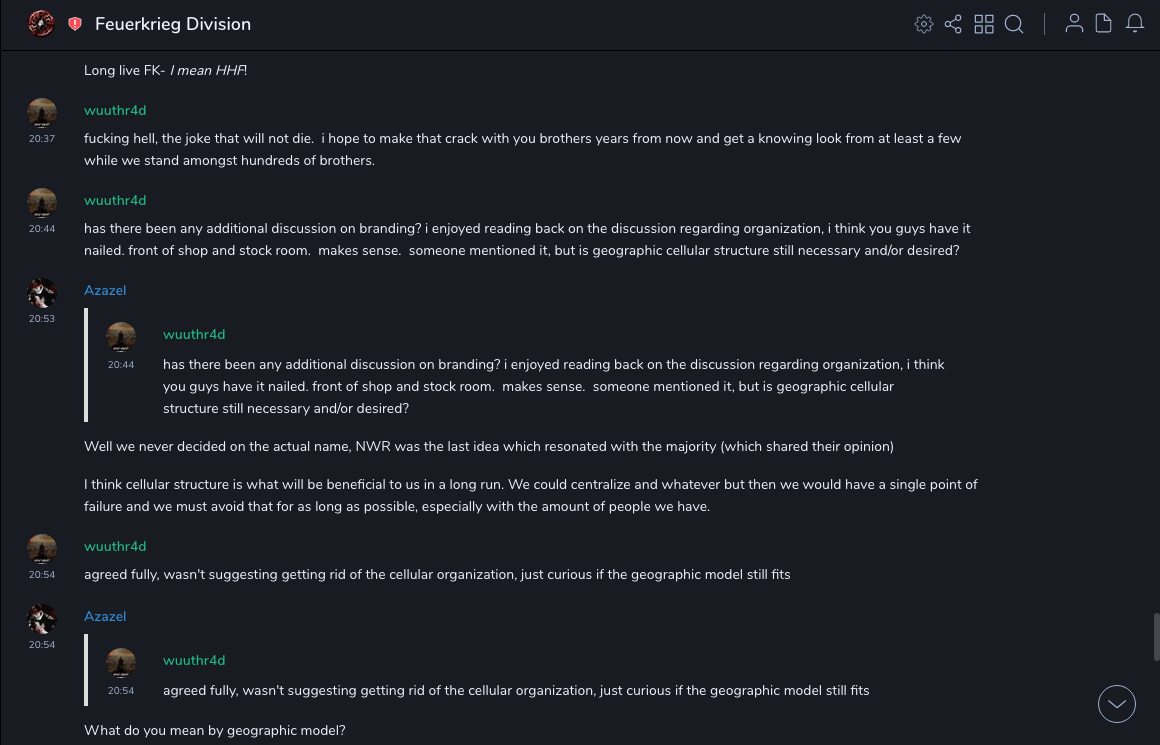Click the scroll-to-bottom chevron button
The height and width of the screenshot is (745, 1160).
tap(1117, 704)
